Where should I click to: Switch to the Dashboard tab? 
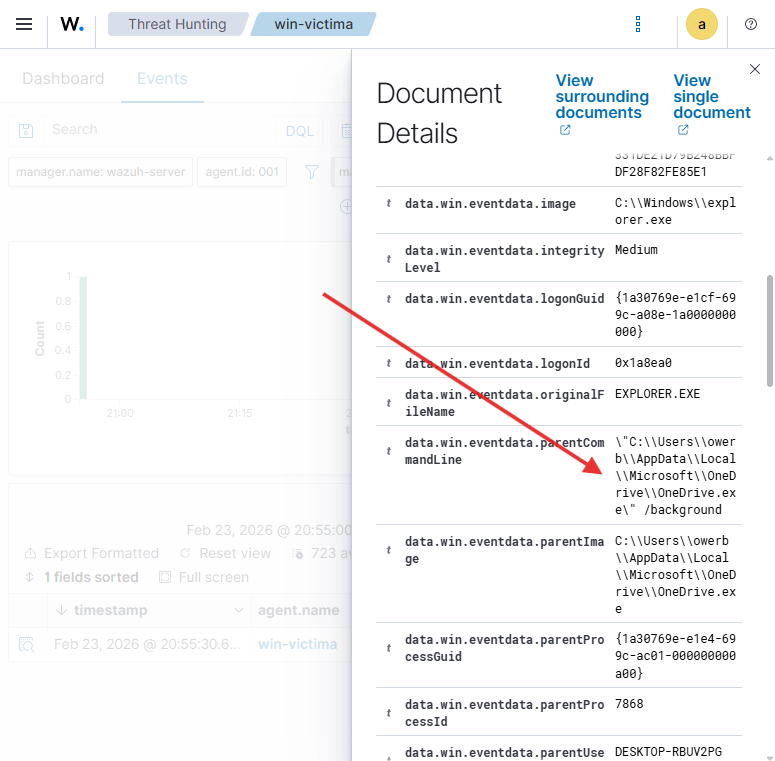(63, 78)
